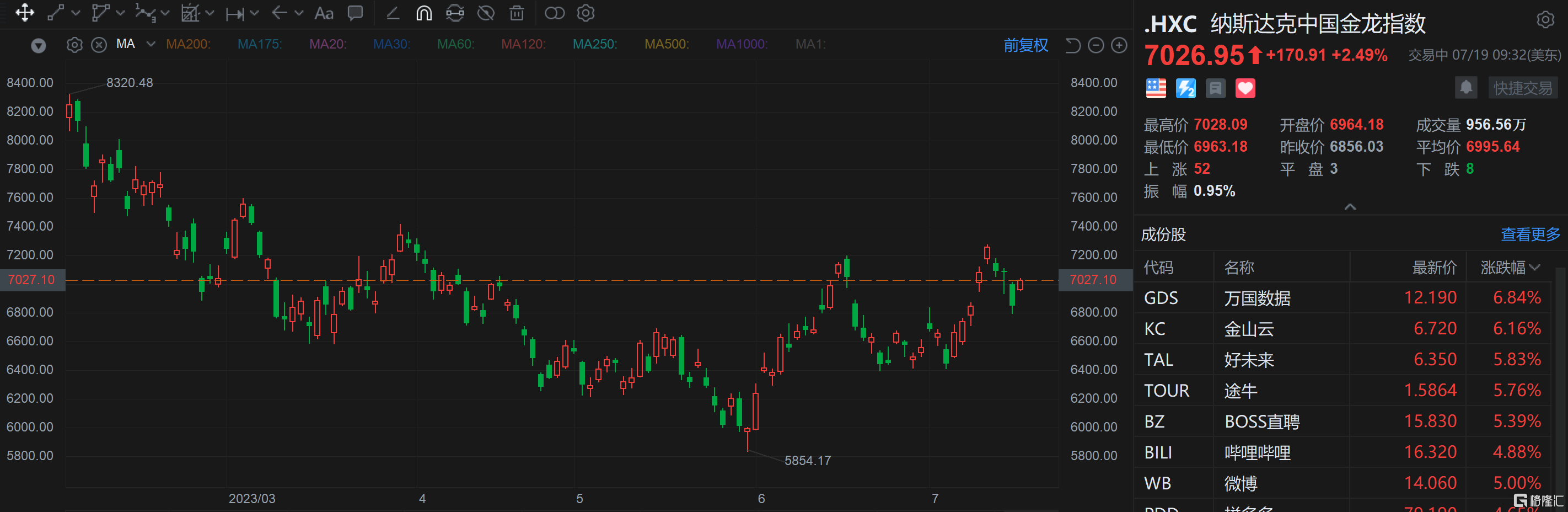Click the 最新价 column header

(x=1433, y=267)
